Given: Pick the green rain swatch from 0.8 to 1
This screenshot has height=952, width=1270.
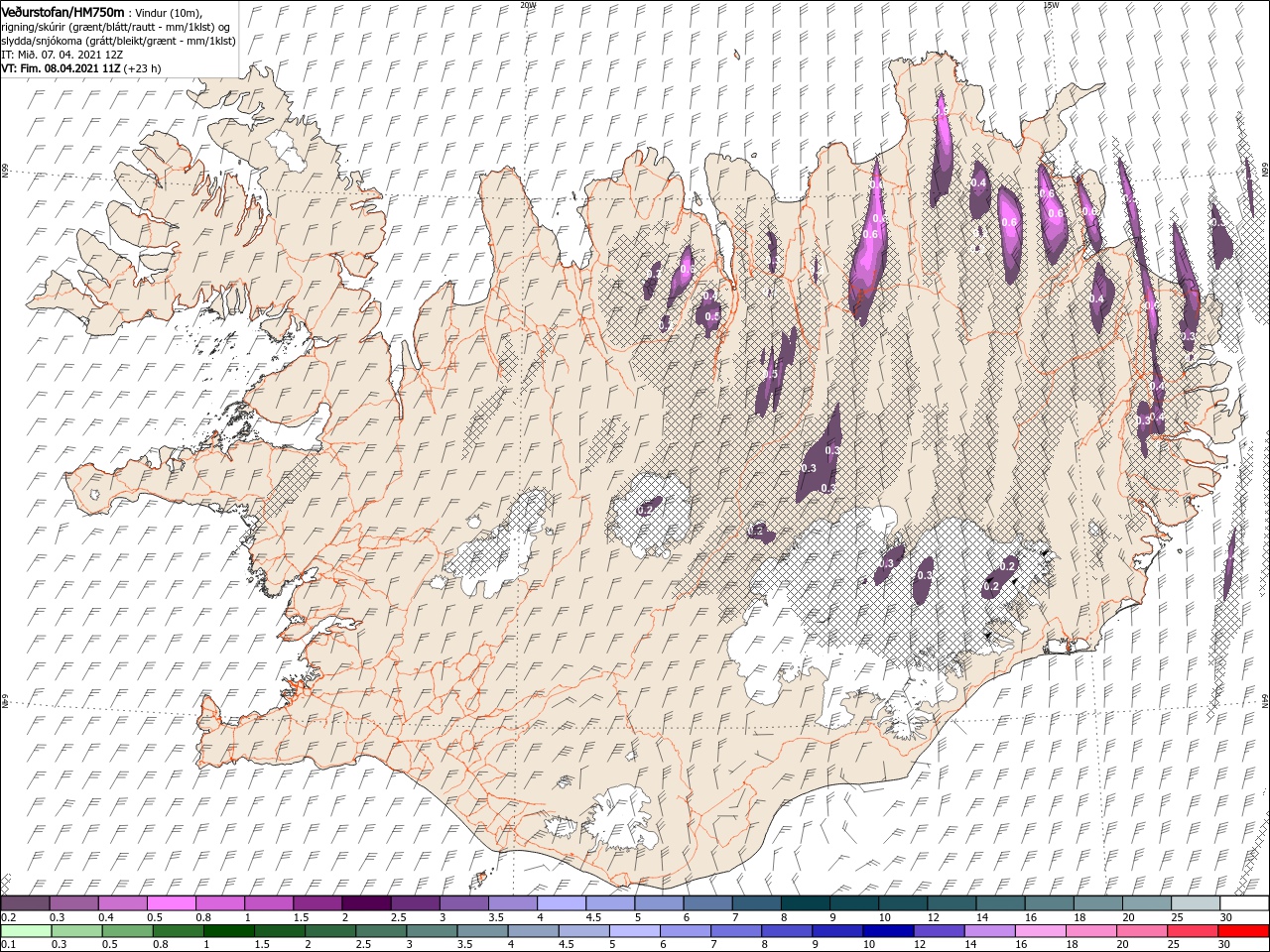Looking at the screenshot, I should 178,930.
